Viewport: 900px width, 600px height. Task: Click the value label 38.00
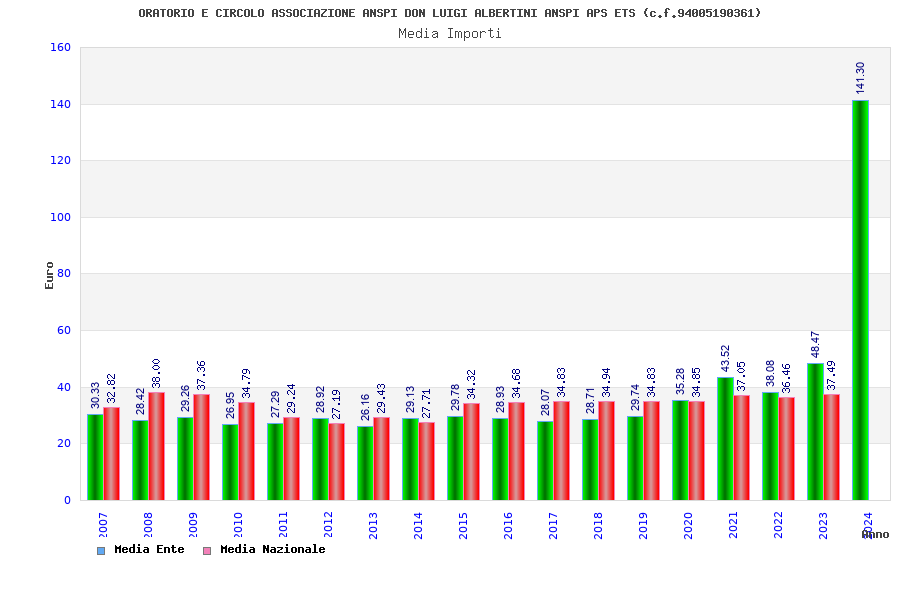(156, 373)
